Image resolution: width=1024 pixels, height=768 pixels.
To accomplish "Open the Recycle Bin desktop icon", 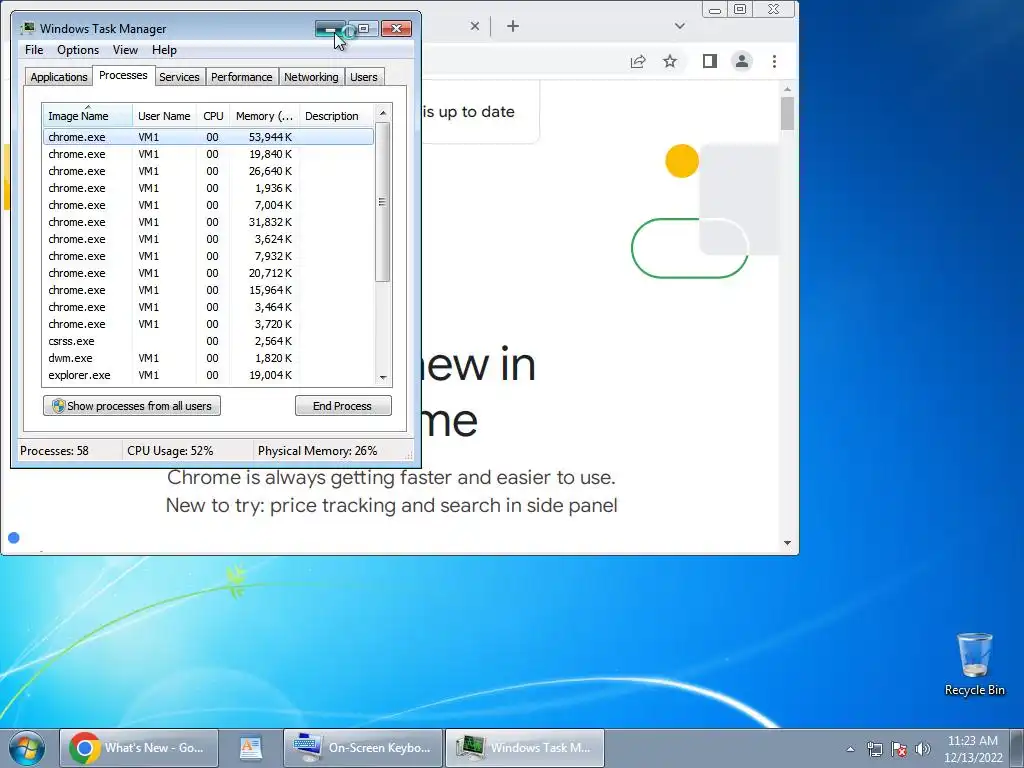I will click(x=974, y=664).
